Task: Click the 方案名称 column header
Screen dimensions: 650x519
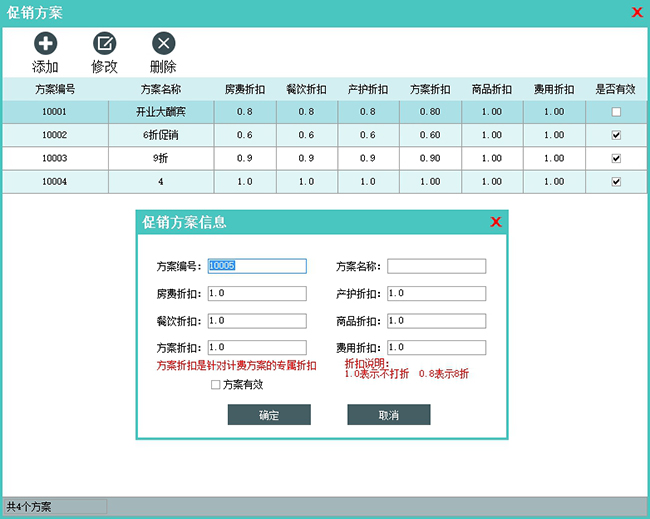Action: [160, 89]
